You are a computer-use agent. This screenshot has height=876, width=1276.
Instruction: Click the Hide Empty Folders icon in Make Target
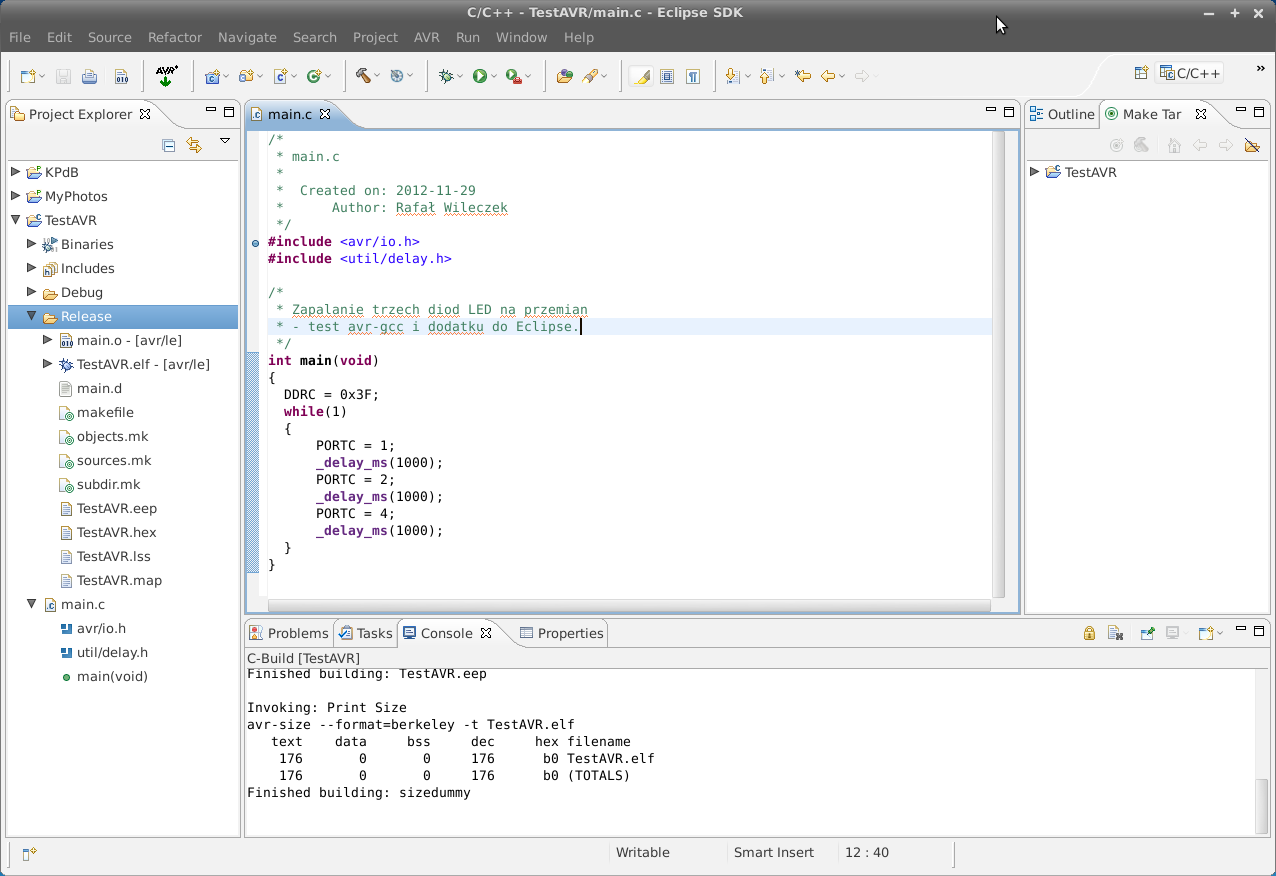click(x=1252, y=146)
